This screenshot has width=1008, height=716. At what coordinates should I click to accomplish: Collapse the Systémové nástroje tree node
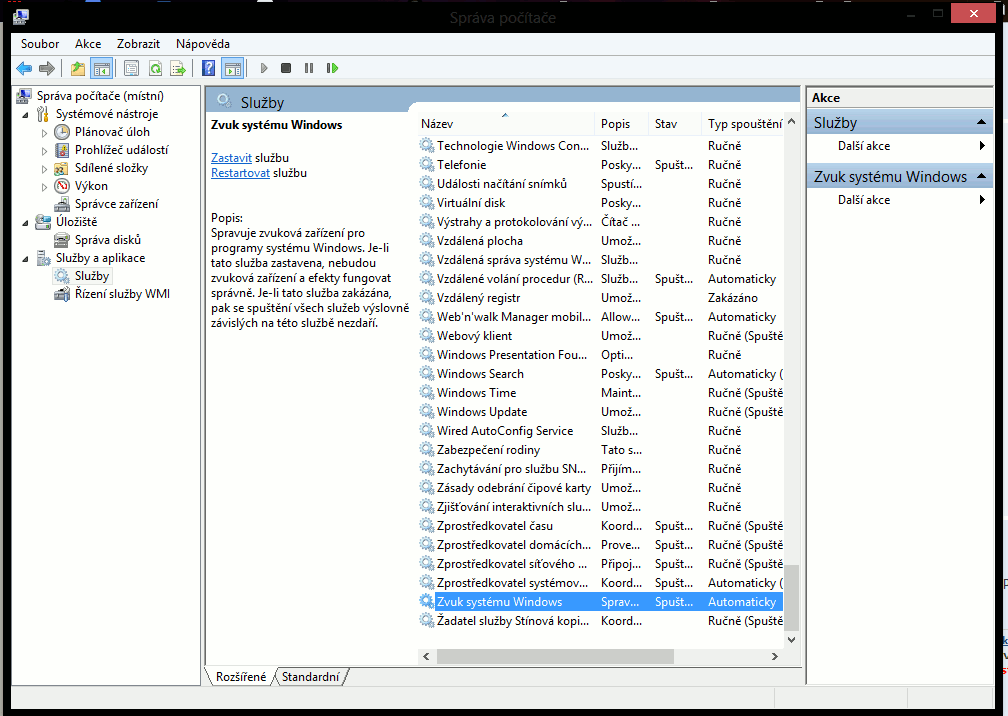(25, 114)
